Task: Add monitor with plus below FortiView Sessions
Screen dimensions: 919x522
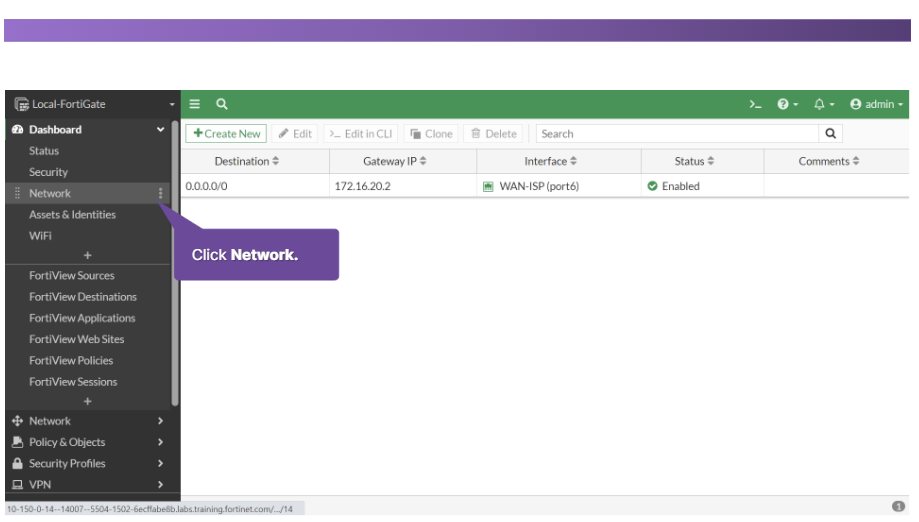Action: pos(87,401)
